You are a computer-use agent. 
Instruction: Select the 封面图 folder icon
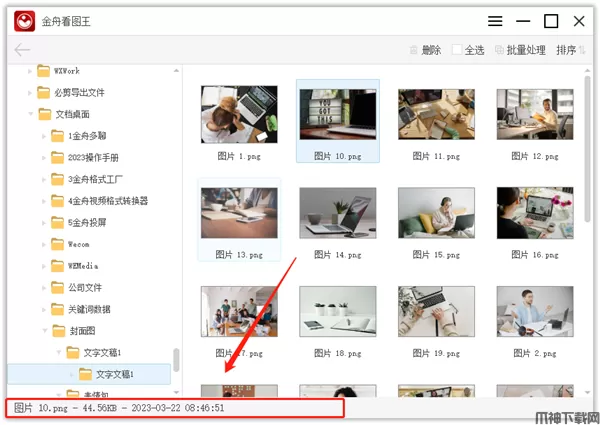59,331
